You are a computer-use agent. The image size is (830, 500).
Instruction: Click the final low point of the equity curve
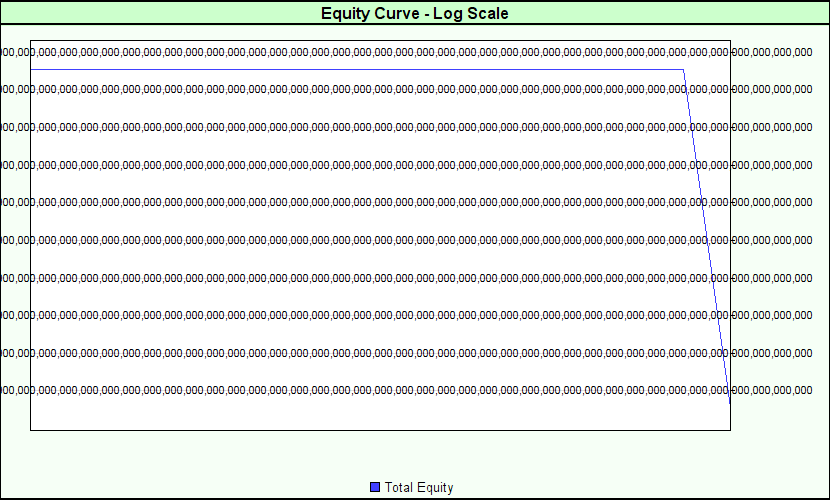(x=730, y=400)
